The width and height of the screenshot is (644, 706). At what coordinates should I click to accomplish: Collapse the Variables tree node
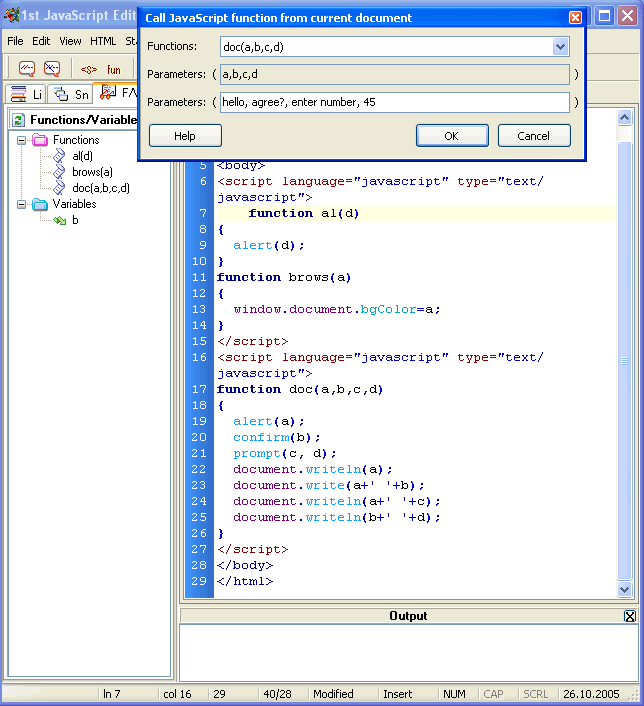tap(21, 204)
